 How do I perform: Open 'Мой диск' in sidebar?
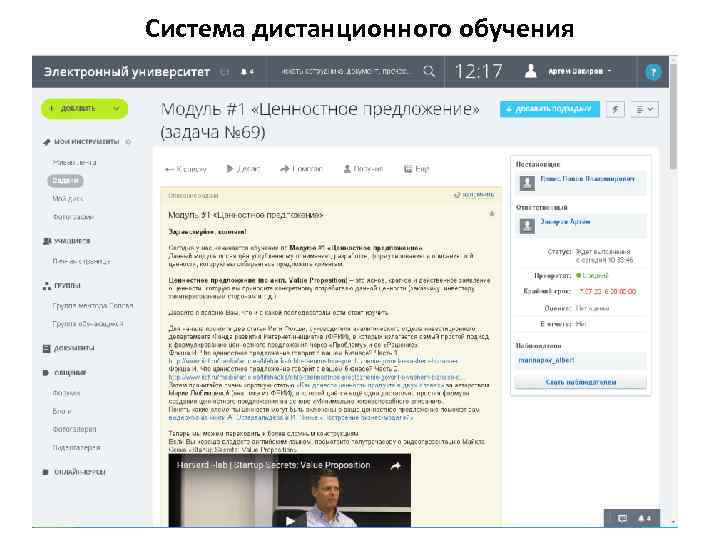click(x=68, y=199)
